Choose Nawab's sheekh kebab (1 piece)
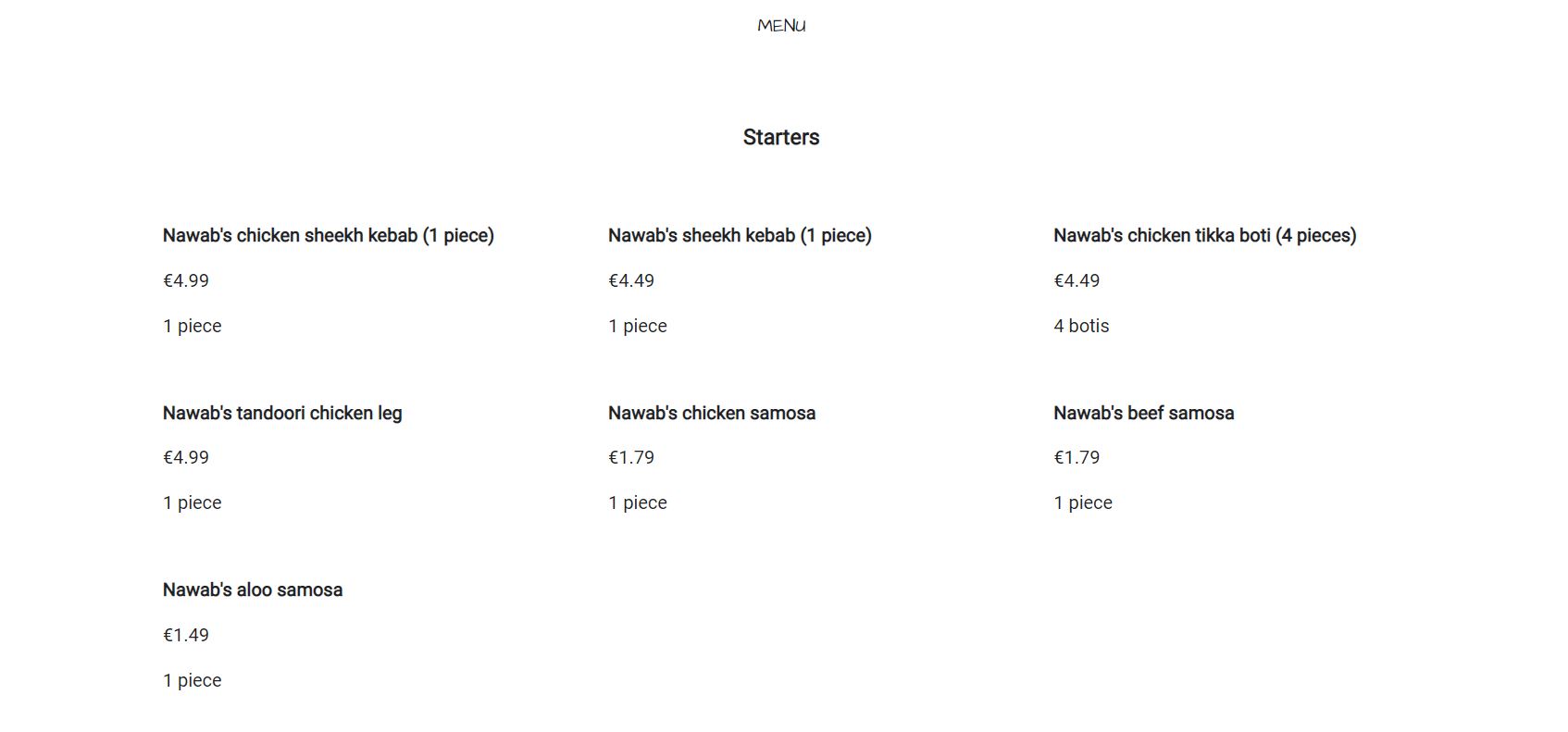The width and height of the screenshot is (1568, 732). 740,236
